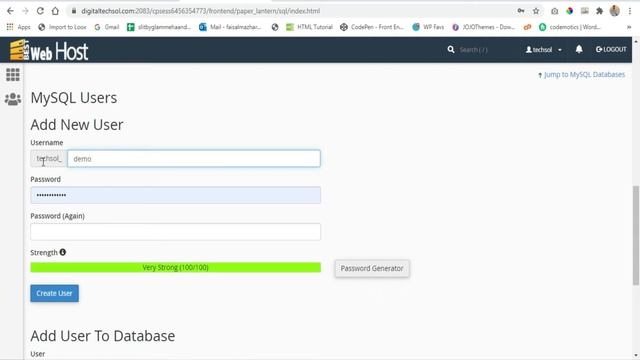
Task: Open the CodePen - Front En... bookmark
Action: pyautogui.click(x=372, y=27)
